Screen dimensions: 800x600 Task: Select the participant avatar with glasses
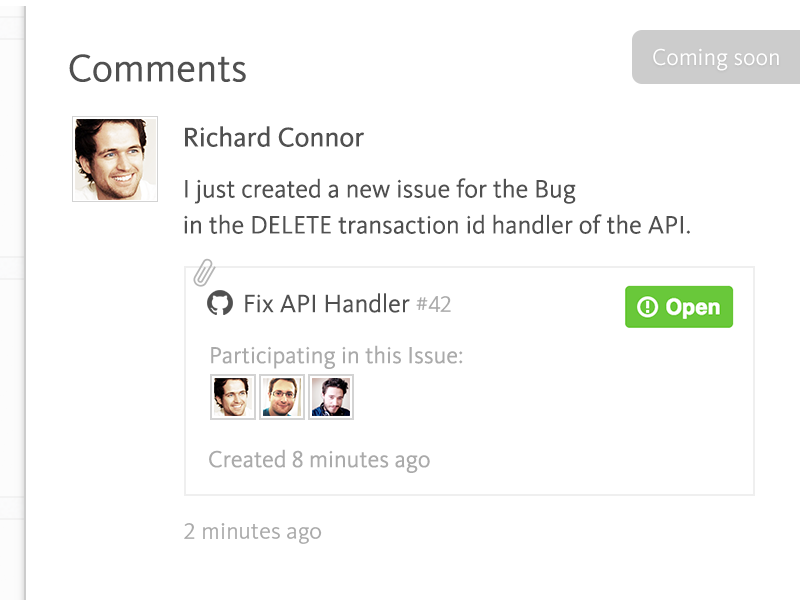tap(282, 397)
